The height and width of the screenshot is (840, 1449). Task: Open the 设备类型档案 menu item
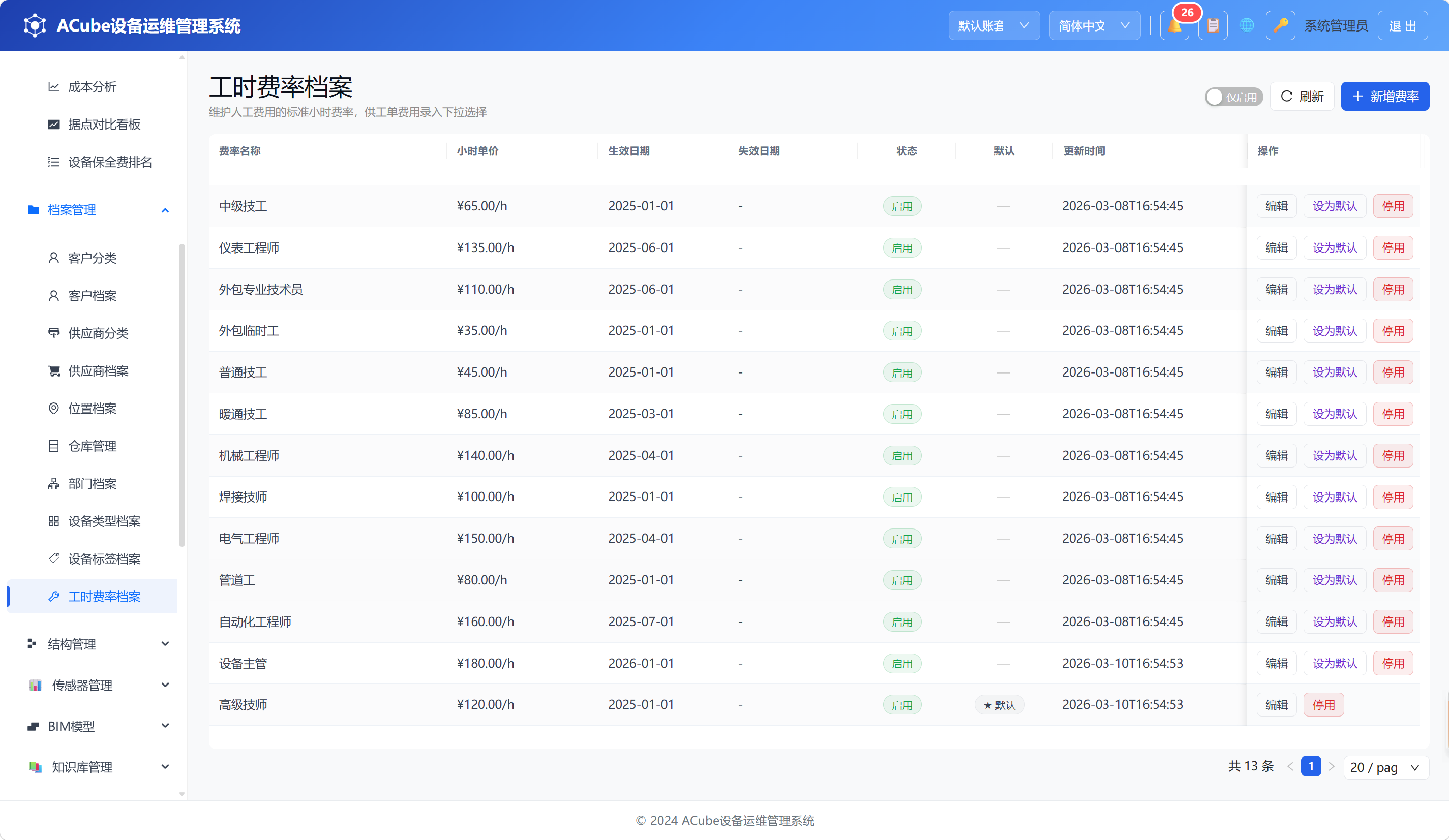tap(92, 521)
